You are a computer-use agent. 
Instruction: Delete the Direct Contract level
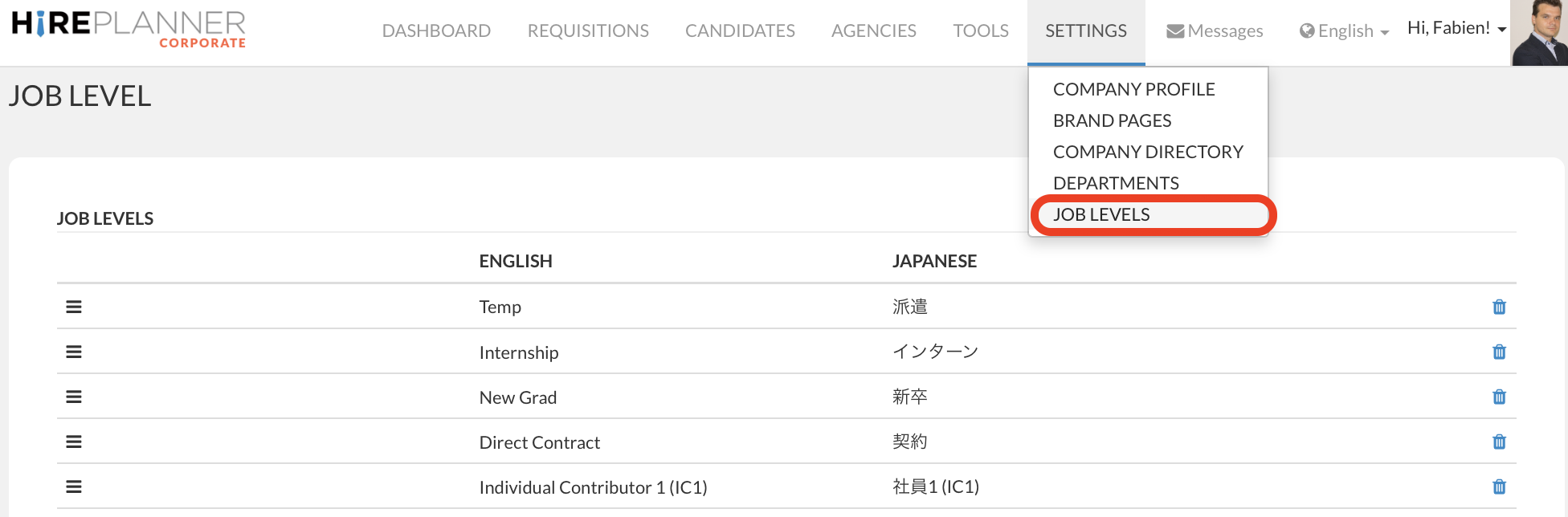(1499, 442)
